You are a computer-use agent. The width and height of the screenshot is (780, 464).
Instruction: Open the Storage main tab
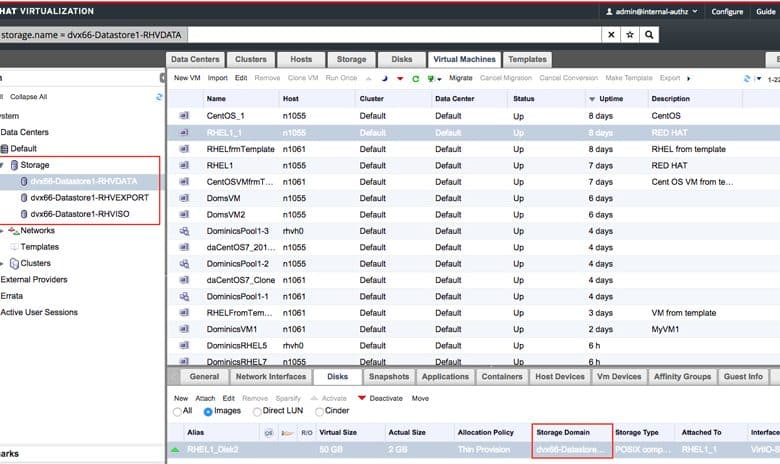point(351,59)
